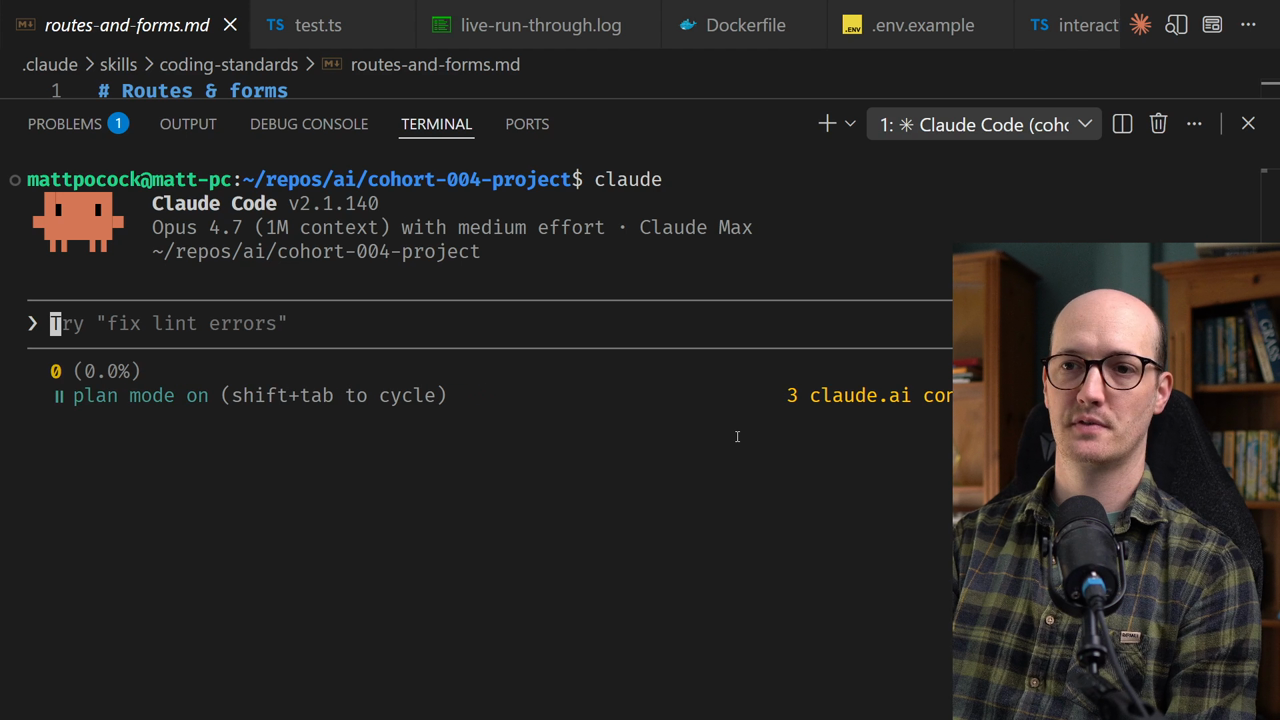Select the Terminal panel tab

tap(436, 124)
